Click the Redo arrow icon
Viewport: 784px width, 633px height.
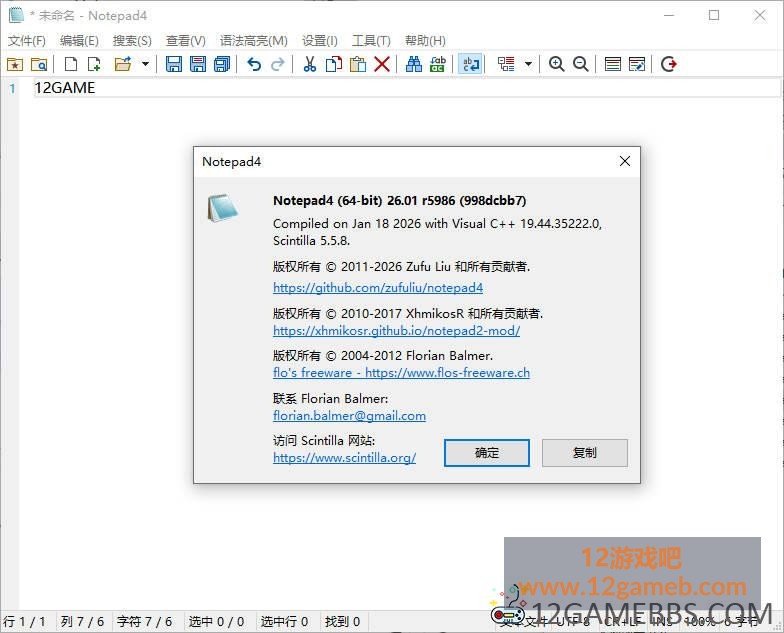(x=278, y=64)
